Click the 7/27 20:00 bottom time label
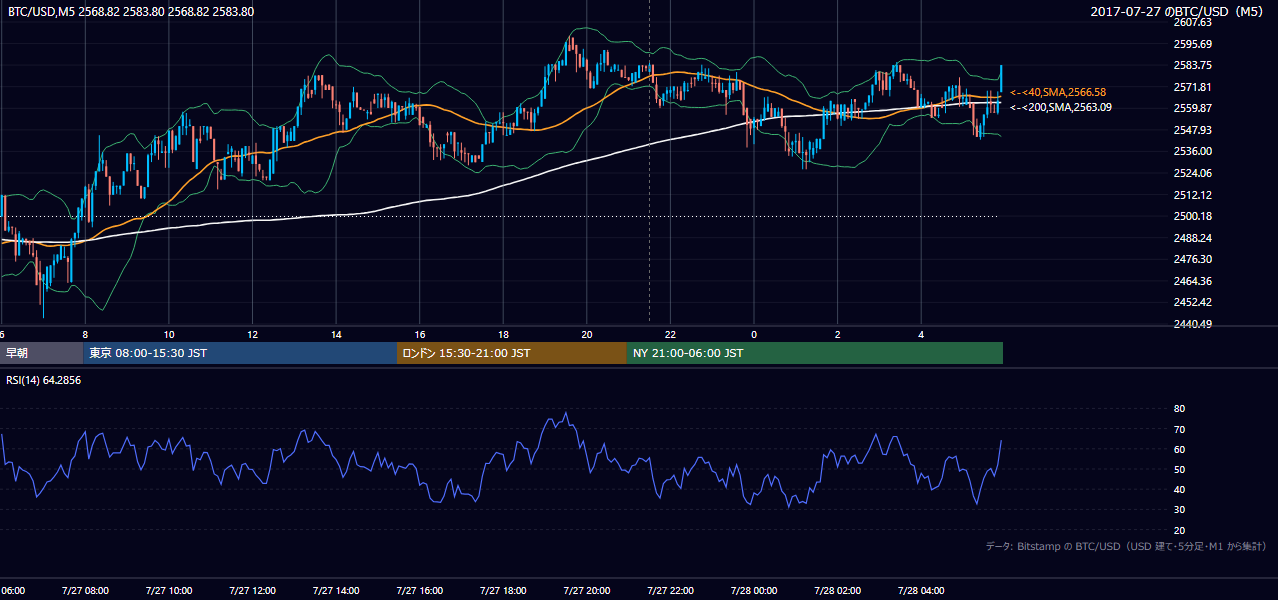The height and width of the screenshot is (600, 1278). pos(585,591)
